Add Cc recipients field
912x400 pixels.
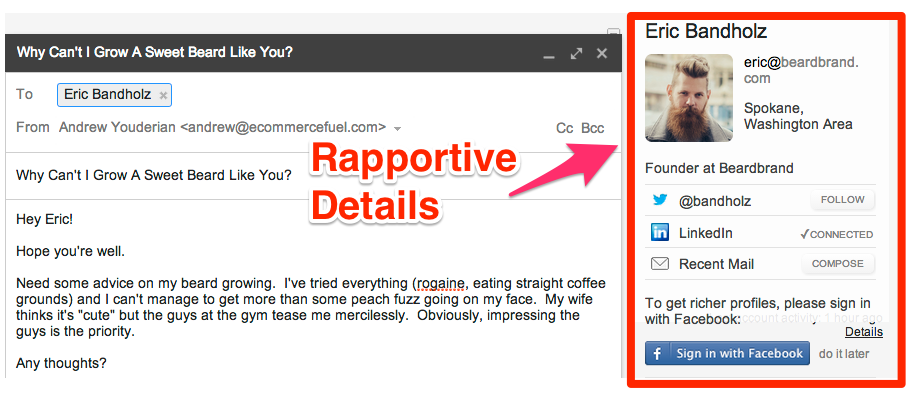tap(564, 128)
